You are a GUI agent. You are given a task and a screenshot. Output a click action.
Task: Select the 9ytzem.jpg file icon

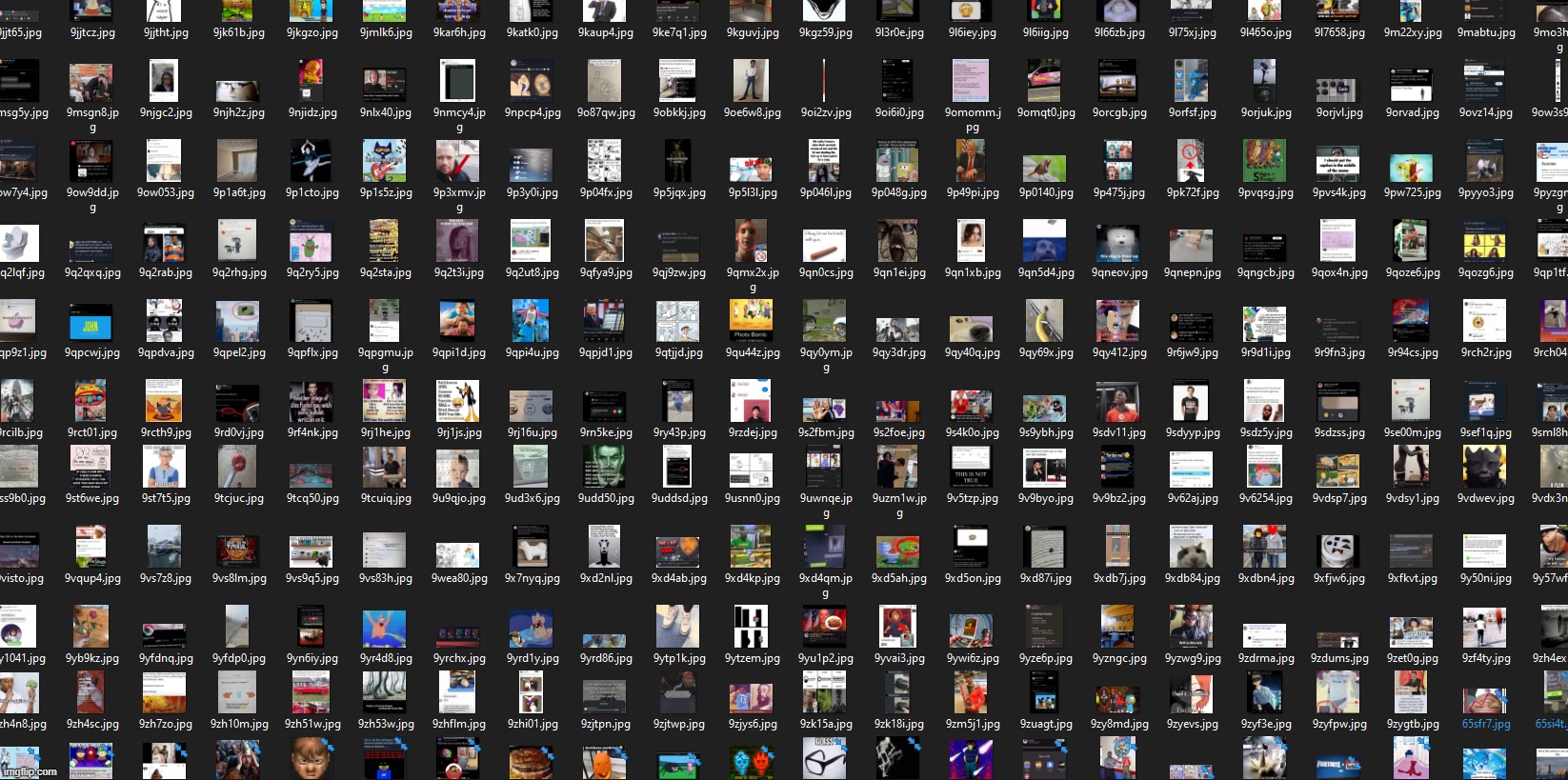tap(752, 630)
